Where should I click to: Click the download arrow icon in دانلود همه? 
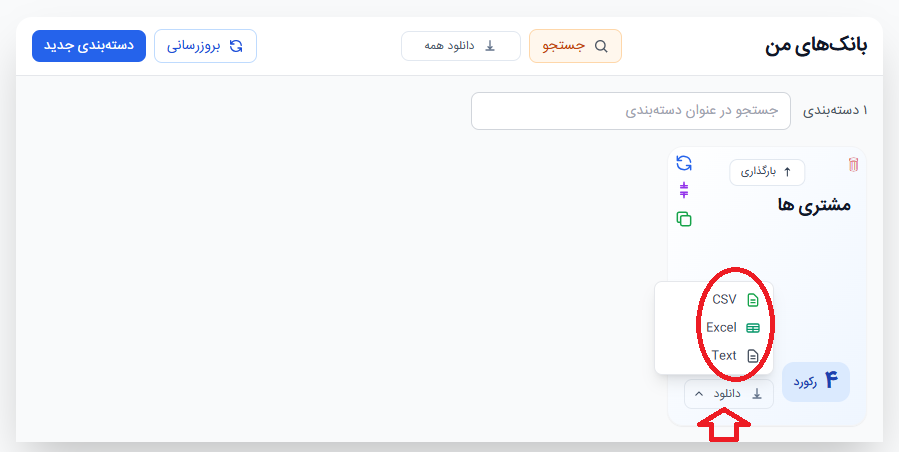click(x=490, y=46)
